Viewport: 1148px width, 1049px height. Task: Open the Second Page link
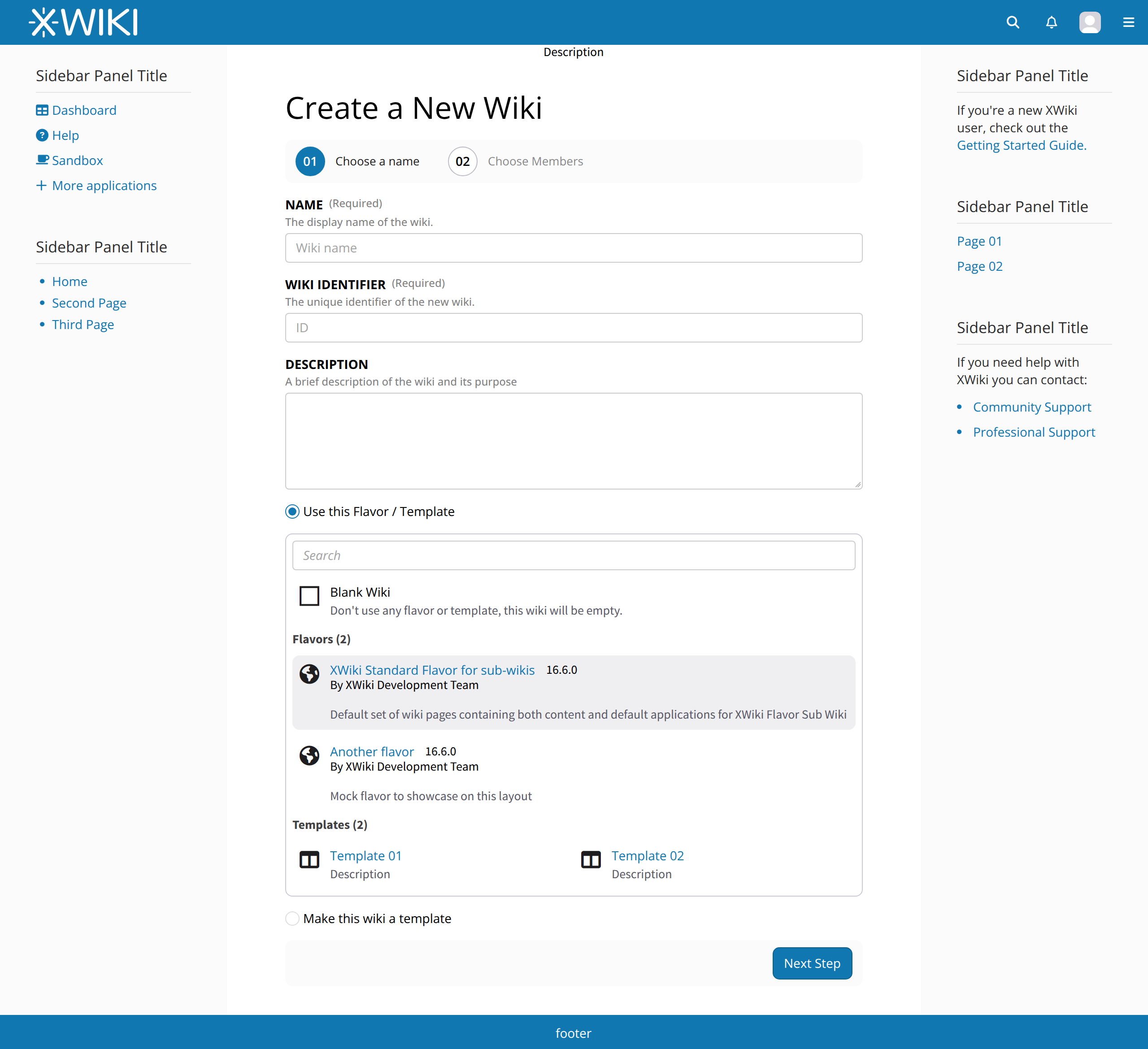pos(89,303)
